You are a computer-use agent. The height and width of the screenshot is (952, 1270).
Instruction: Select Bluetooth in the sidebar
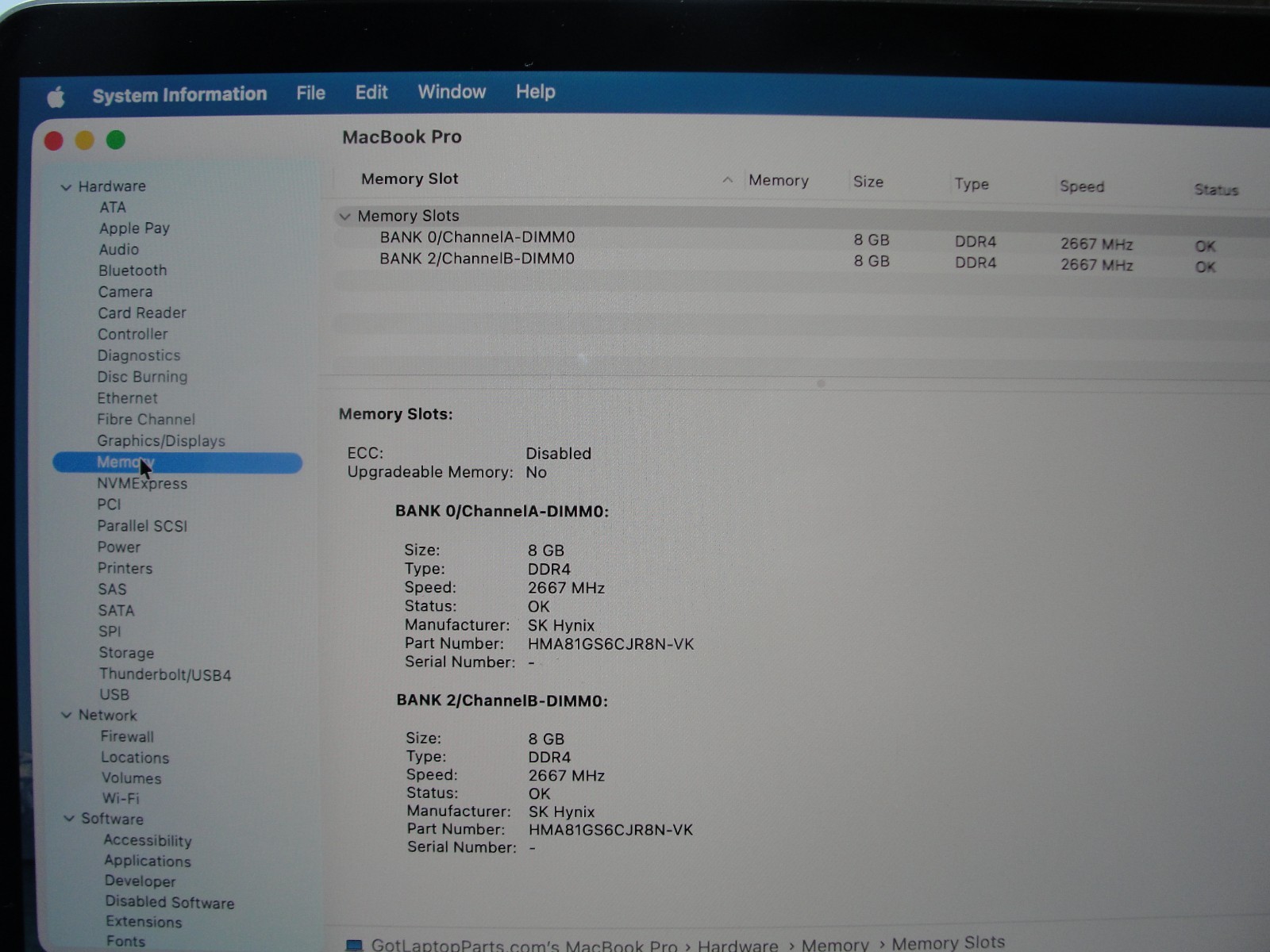133,271
